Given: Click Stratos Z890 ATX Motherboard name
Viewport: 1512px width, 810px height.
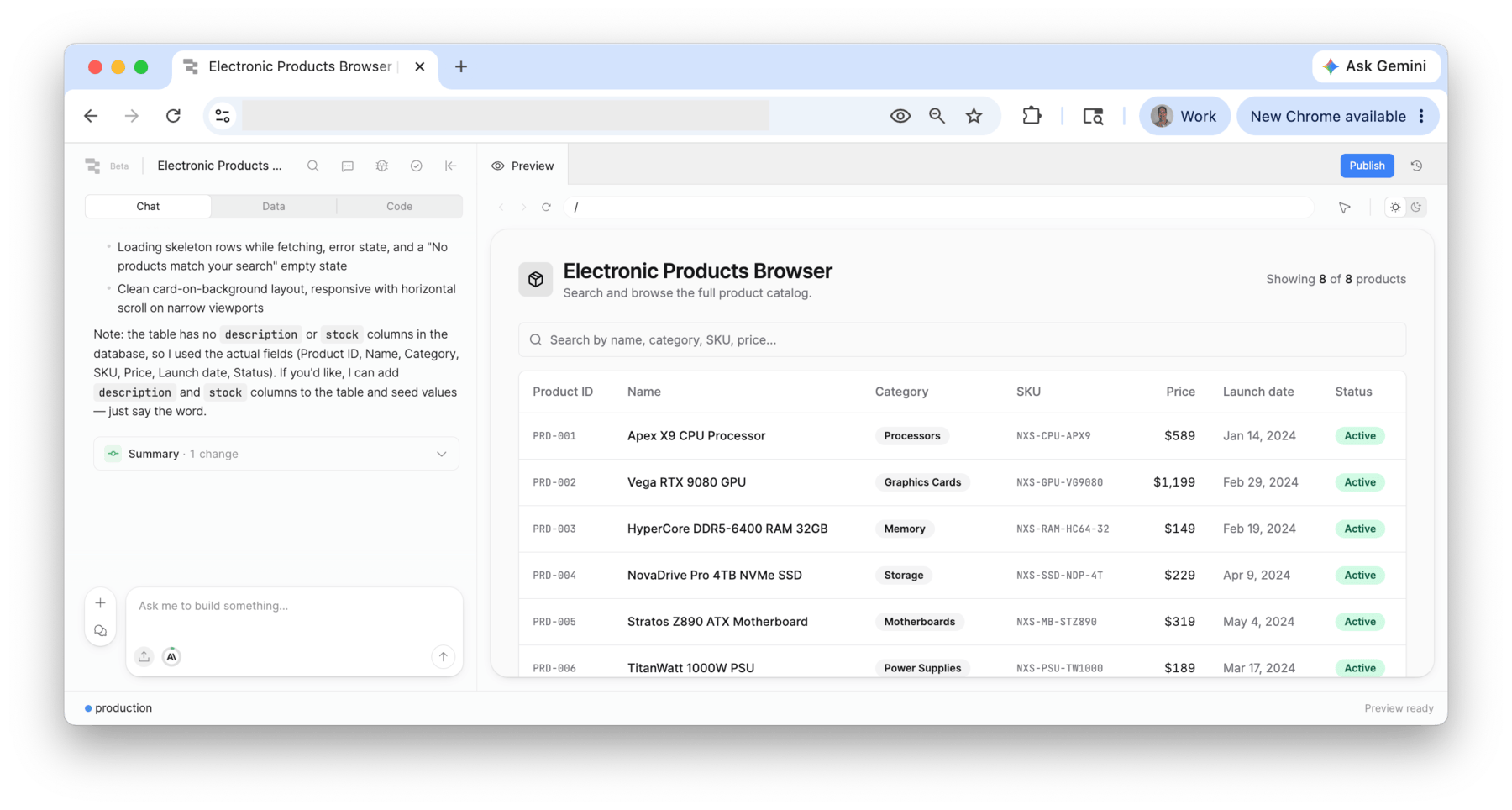Looking at the screenshot, I should point(717,622).
